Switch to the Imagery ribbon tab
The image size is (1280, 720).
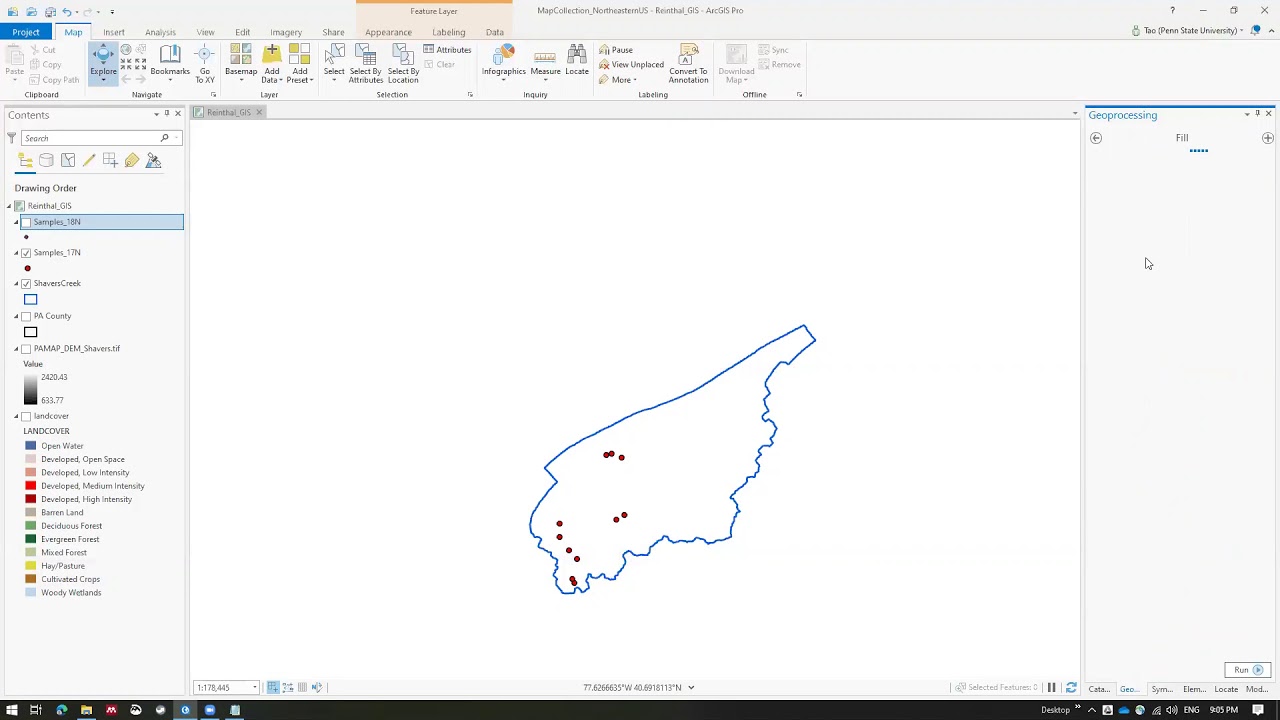286,32
